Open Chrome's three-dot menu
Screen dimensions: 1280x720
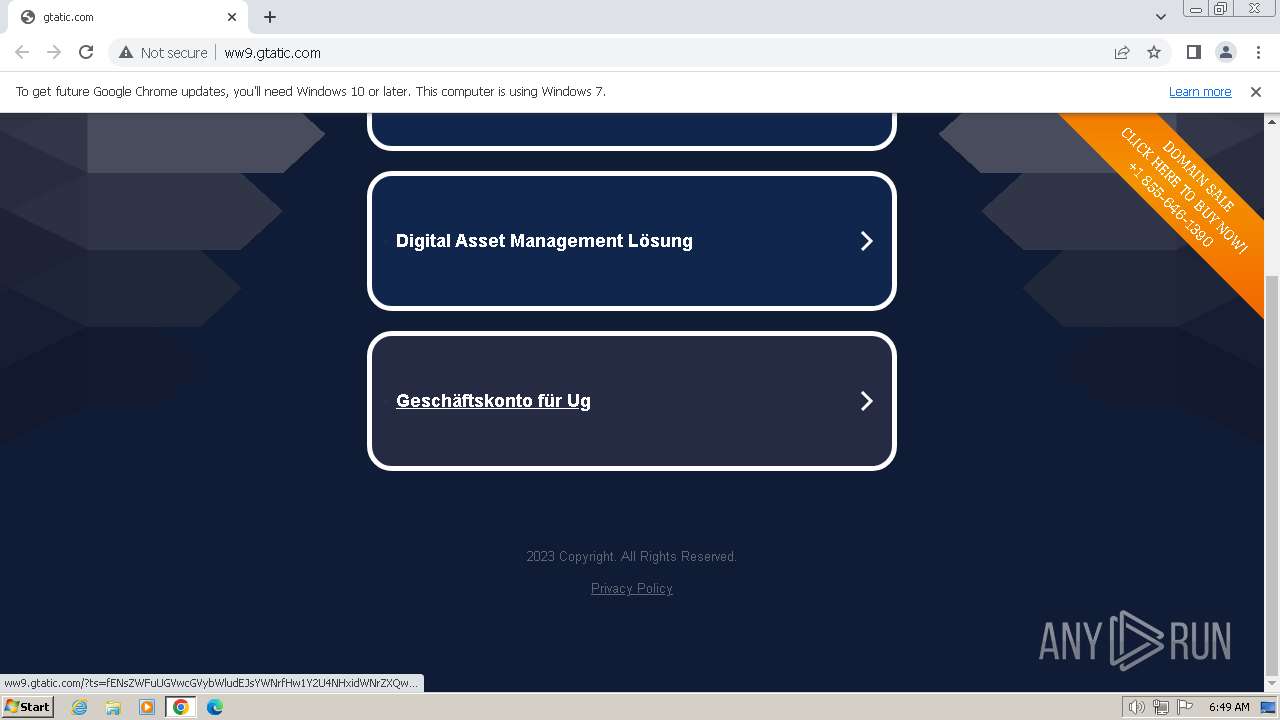click(x=1258, y=53)
